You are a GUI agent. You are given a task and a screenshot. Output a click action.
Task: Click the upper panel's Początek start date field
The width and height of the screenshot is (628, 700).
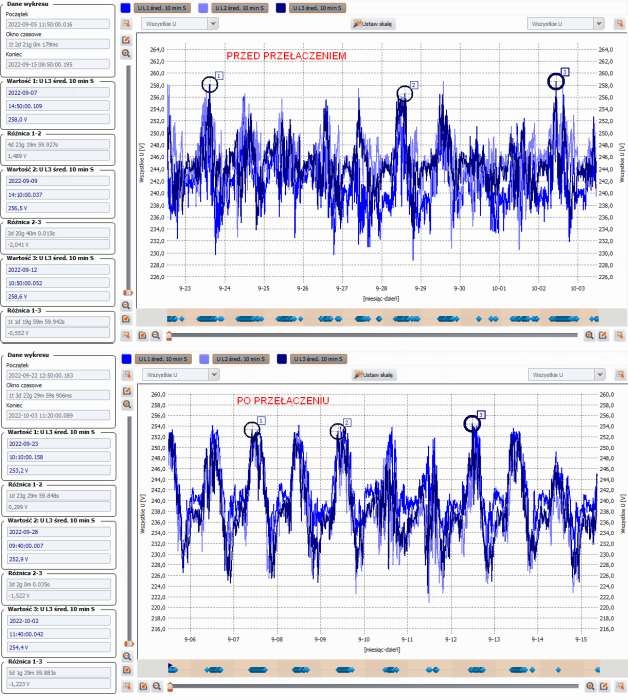point(58,24)
